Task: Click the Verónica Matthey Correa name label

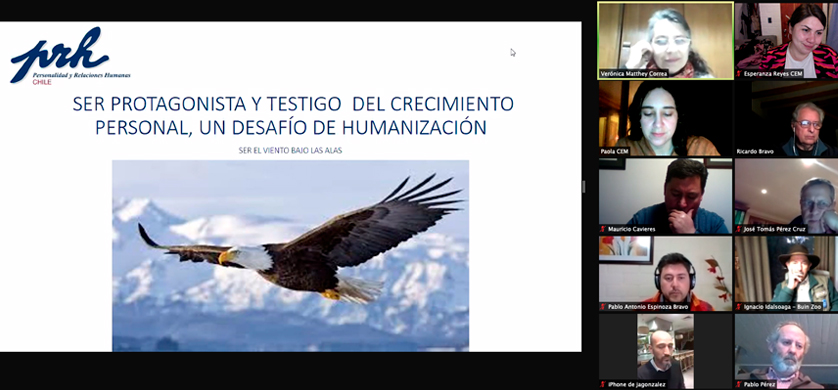Action: (x=634, y=74)
